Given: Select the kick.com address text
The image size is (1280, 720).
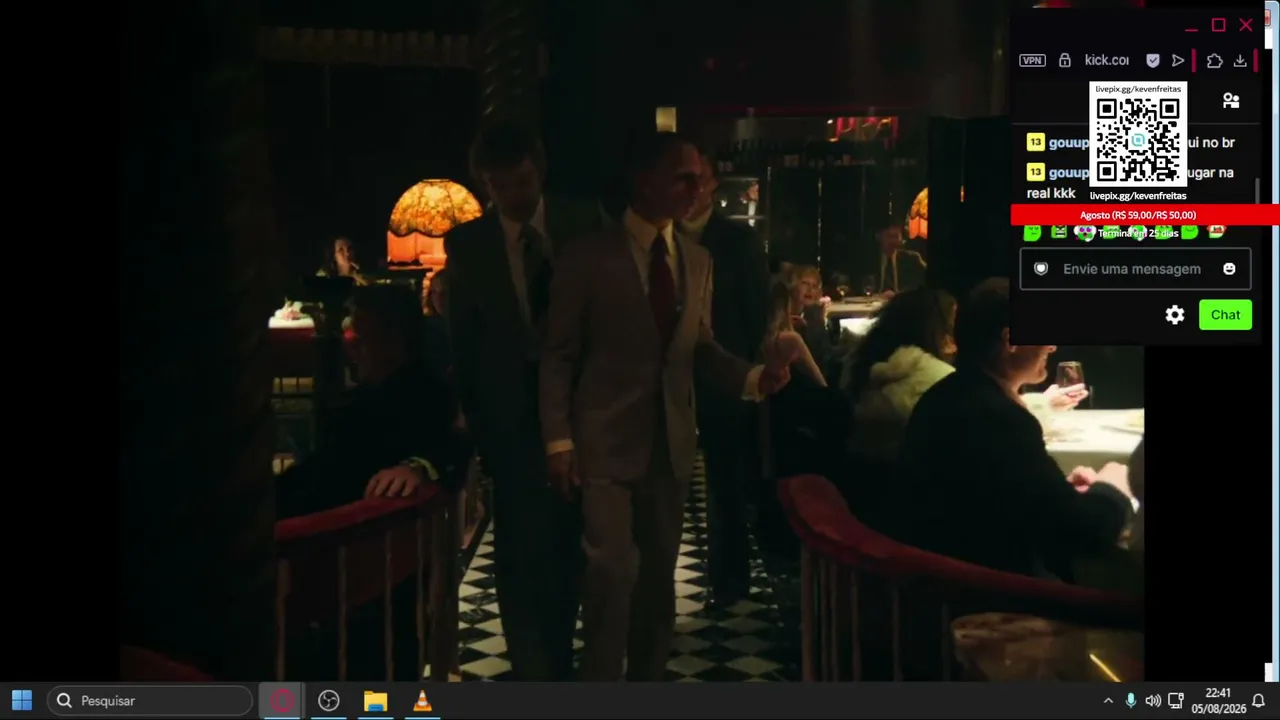Looking at the screenshot, I should (x=1106, y=60).
